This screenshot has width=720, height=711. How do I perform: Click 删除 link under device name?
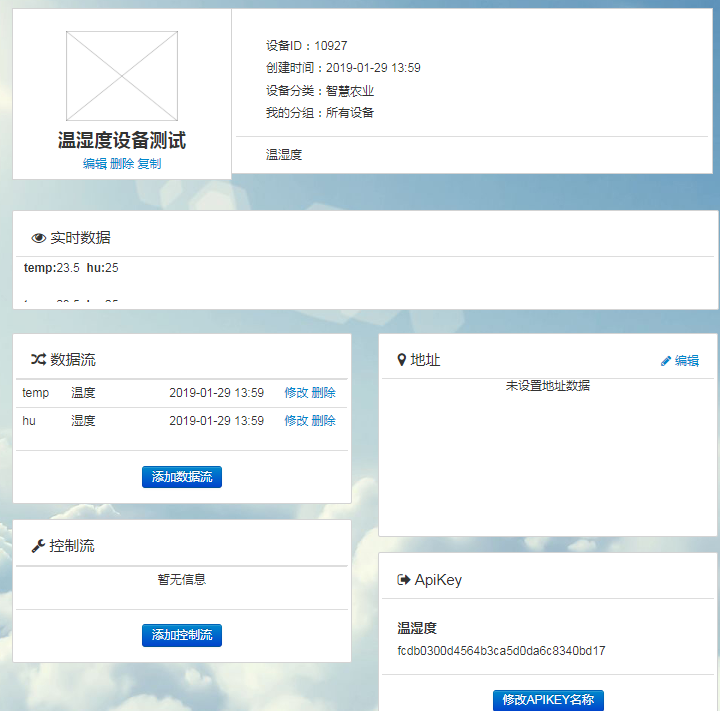(x=122, y=164)
